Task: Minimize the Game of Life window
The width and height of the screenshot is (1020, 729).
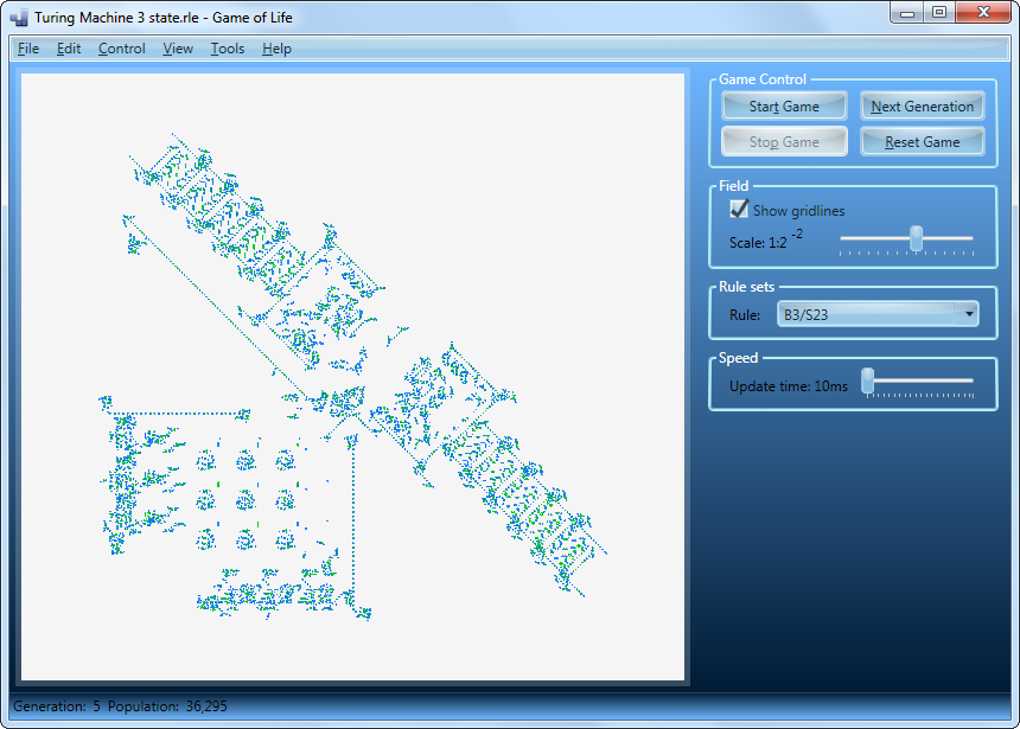Action: (907, 12)
